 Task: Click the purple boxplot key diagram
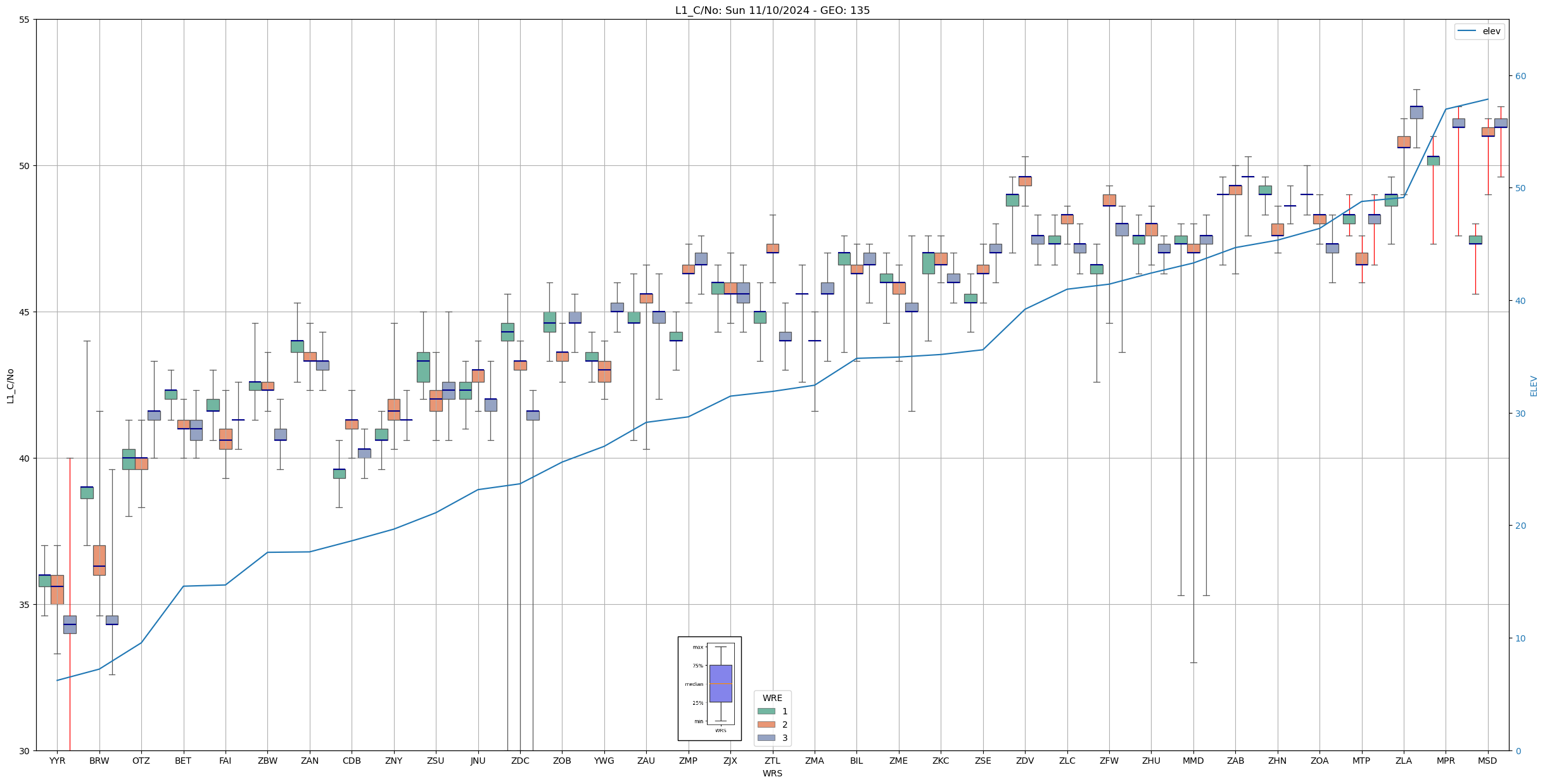pyautogui.click(x=720, y=683)
